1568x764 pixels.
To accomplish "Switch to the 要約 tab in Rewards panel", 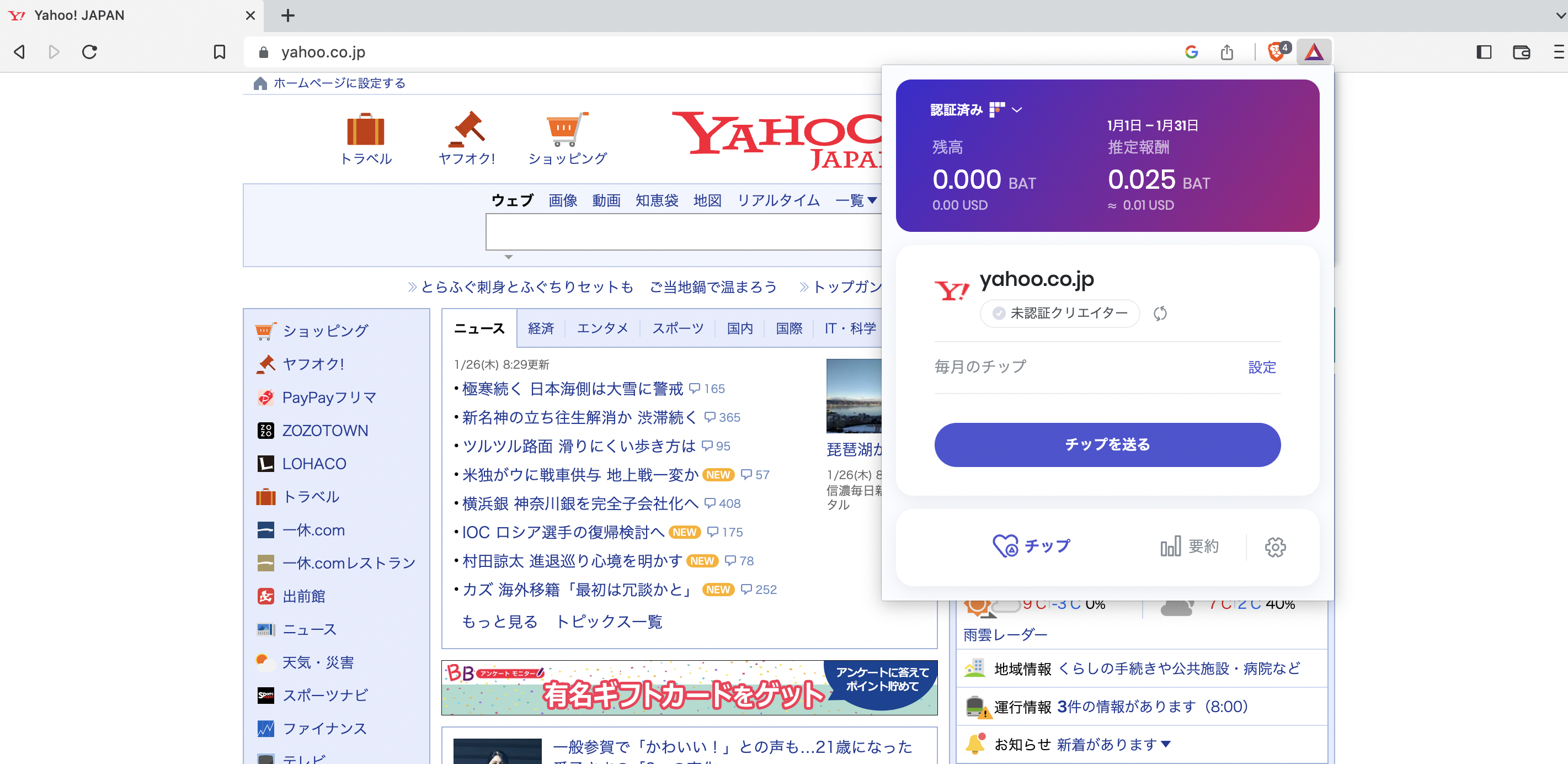I will pos(1190,546).
